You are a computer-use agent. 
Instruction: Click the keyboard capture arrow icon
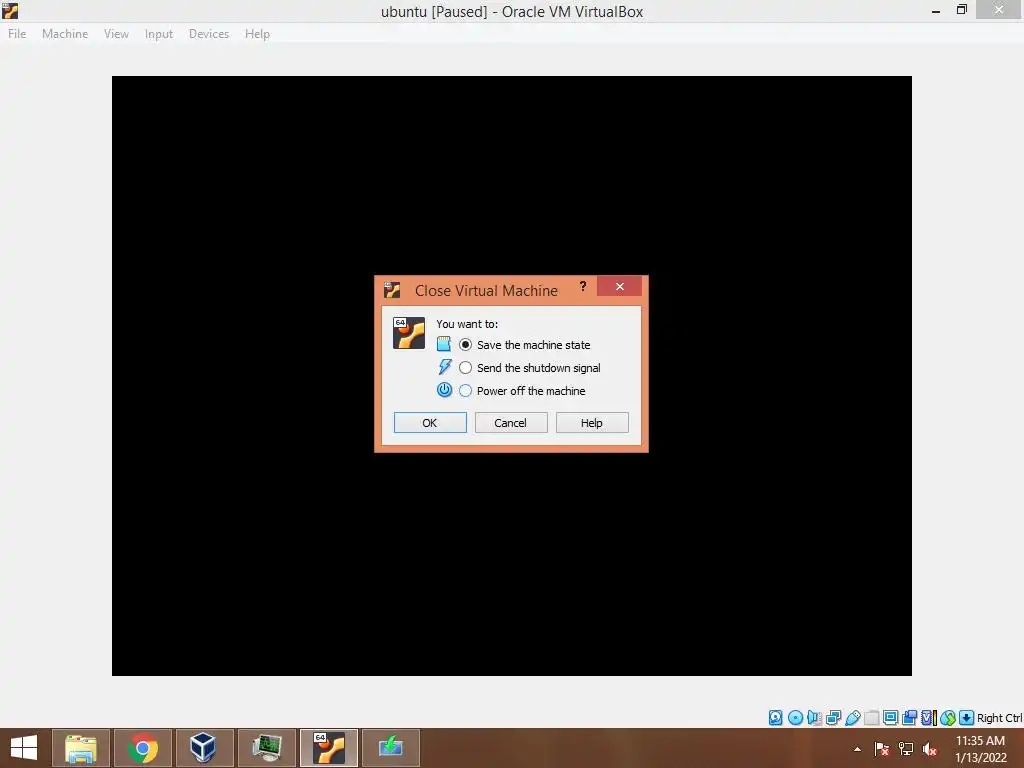coord(967,718)
